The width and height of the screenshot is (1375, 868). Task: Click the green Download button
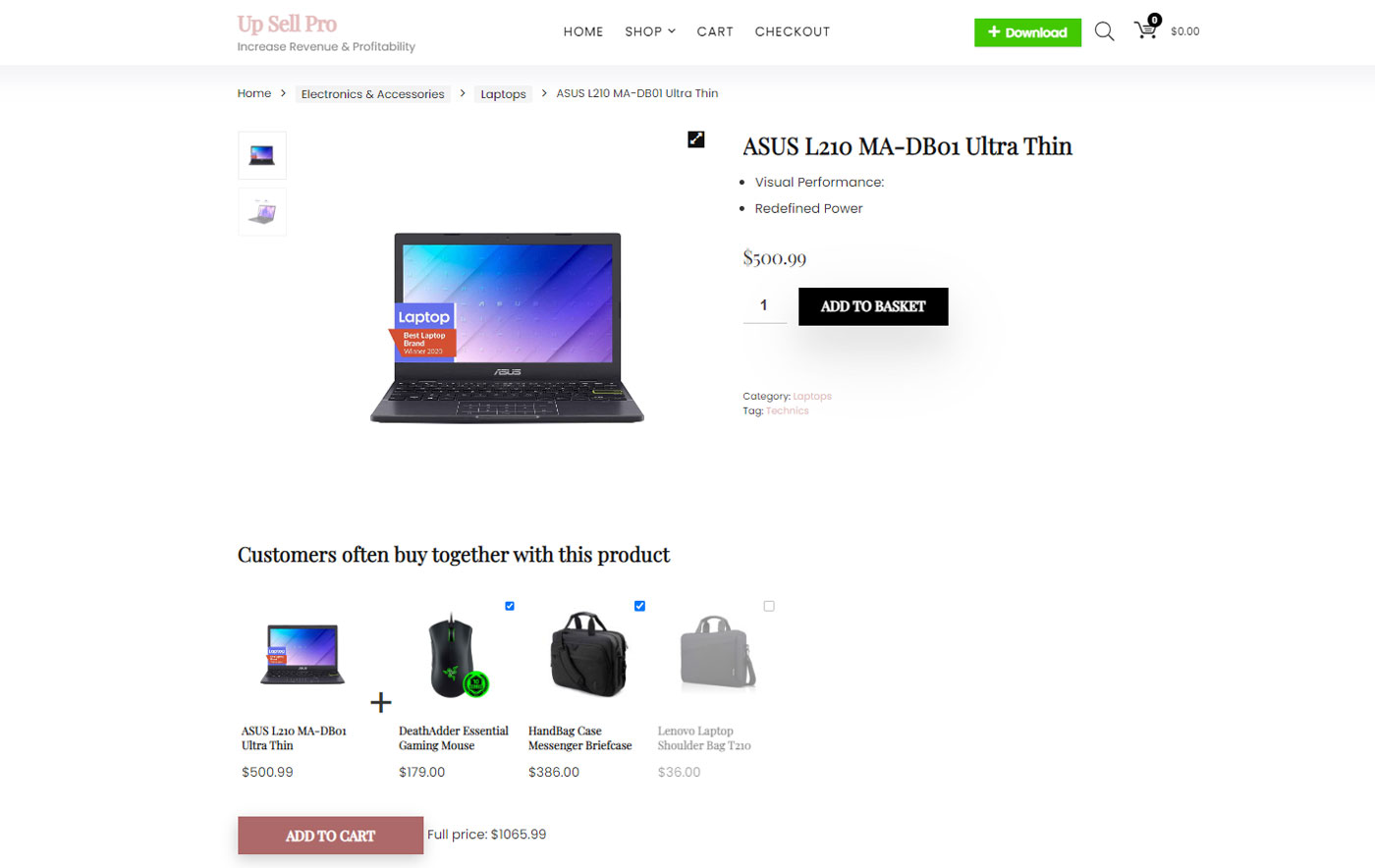[x=1027, y=32]
